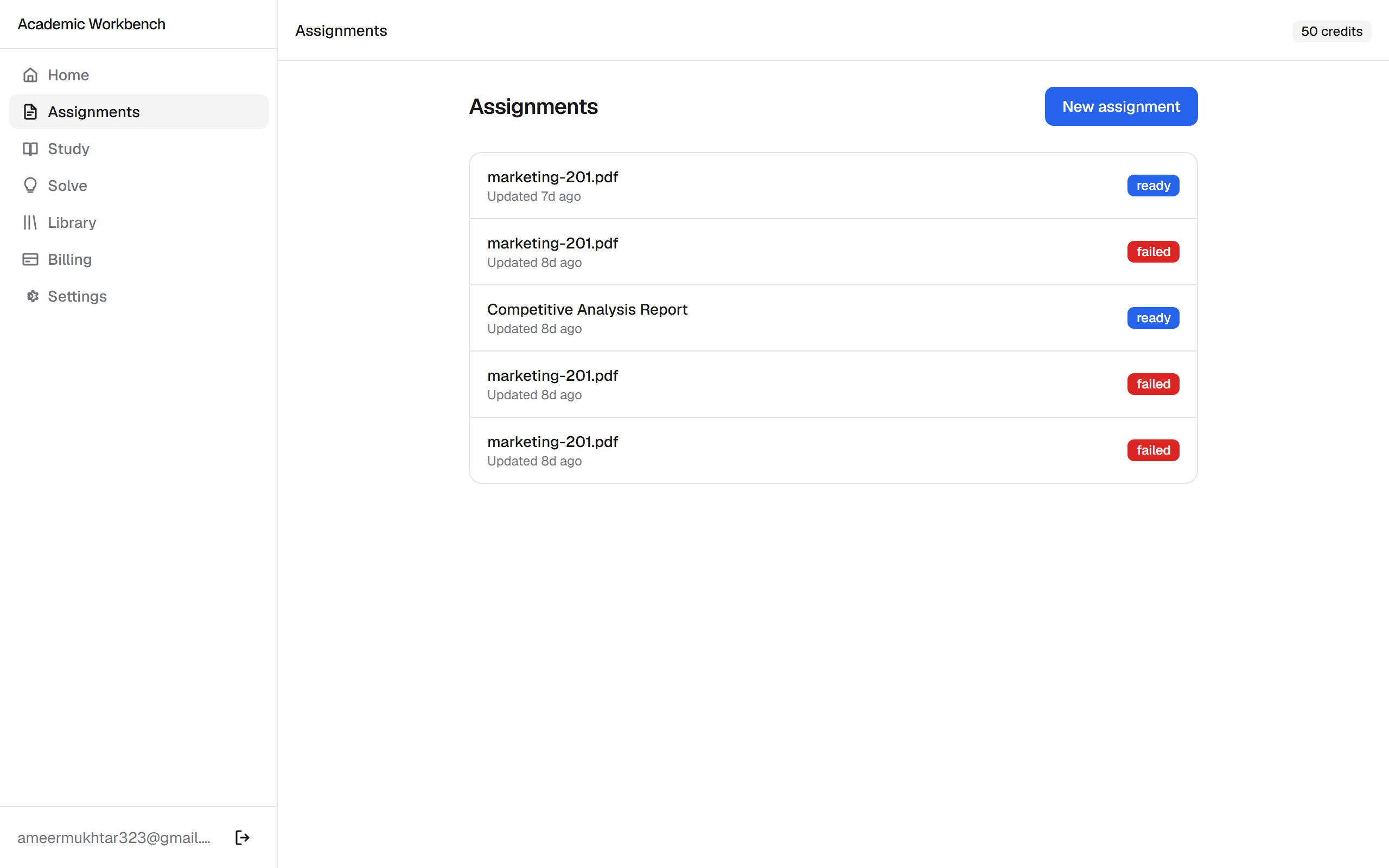
Task: Go to the Billing label
Action: [70, 259]
